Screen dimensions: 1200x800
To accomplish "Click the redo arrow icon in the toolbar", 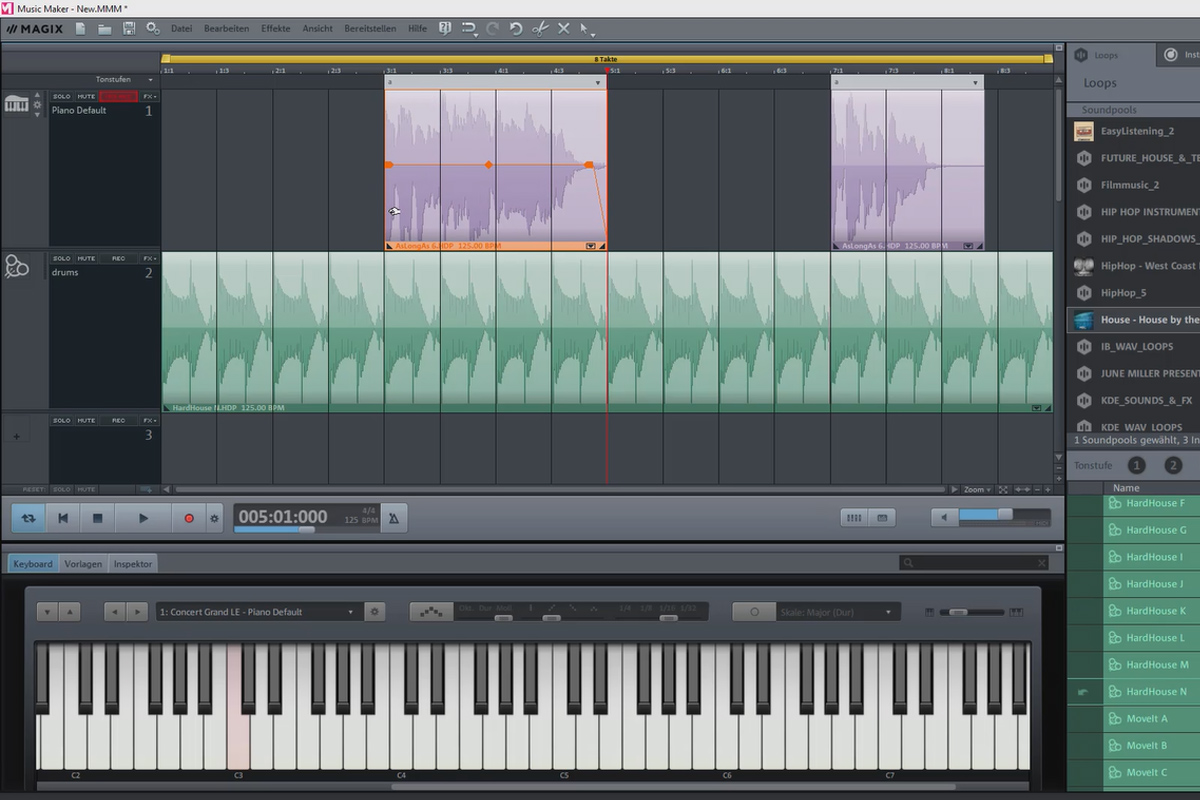I will click(x=492, y=28).
